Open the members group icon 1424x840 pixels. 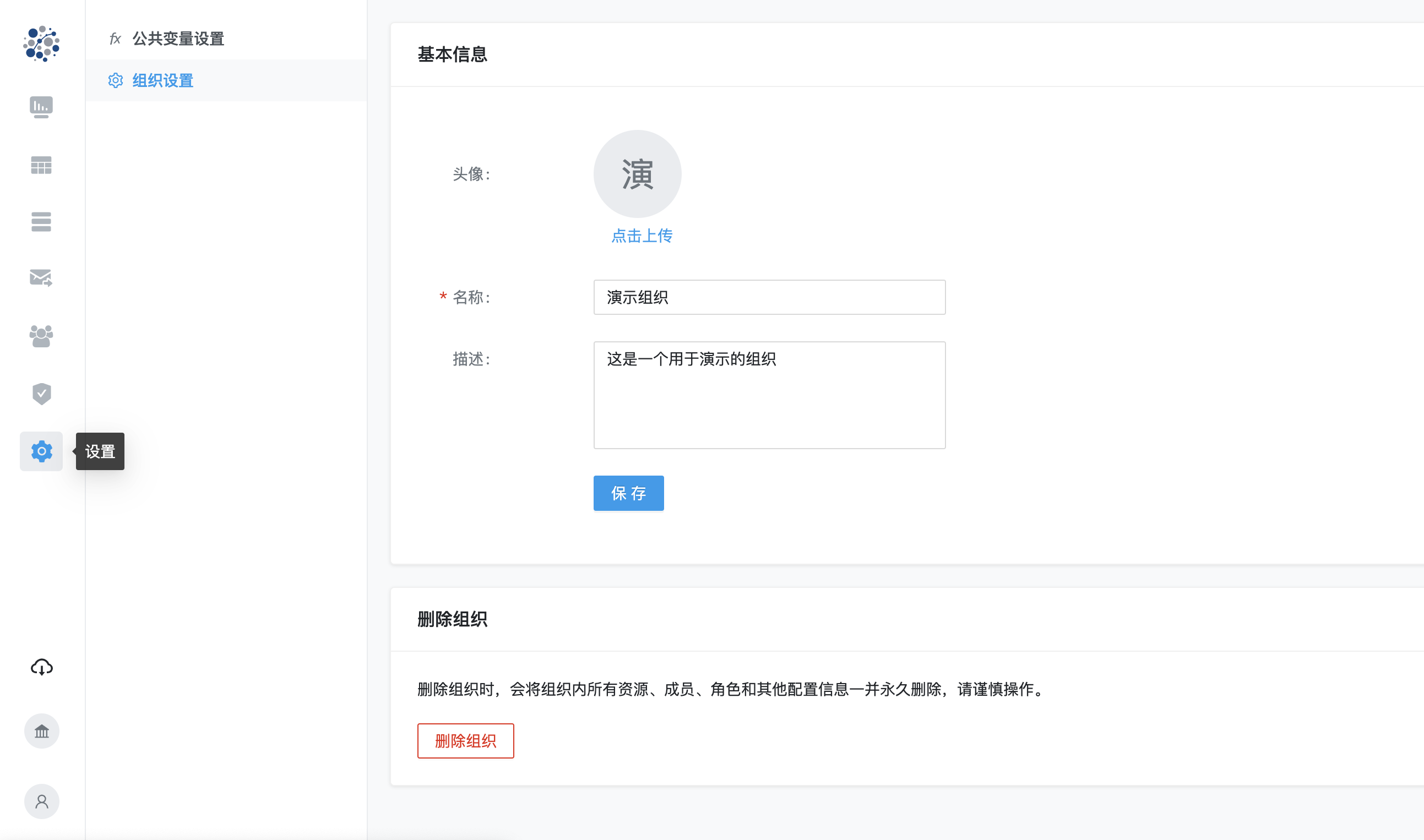pos(41,336)
